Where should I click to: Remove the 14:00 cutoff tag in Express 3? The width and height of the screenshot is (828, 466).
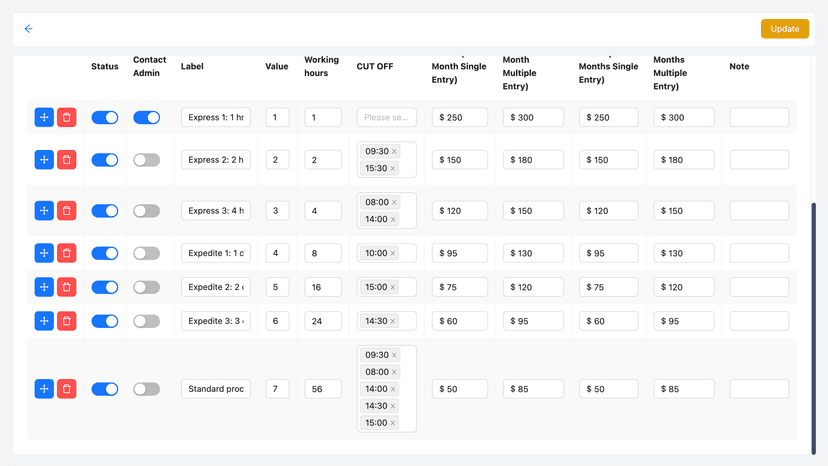click(x=393, y=219)
